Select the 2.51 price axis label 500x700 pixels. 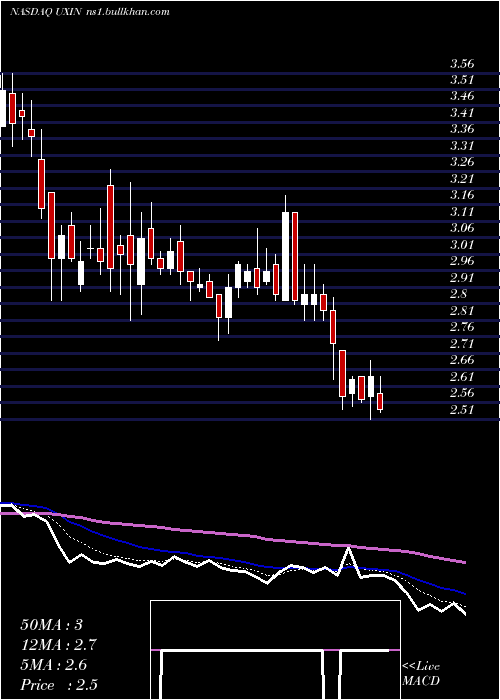462,409
